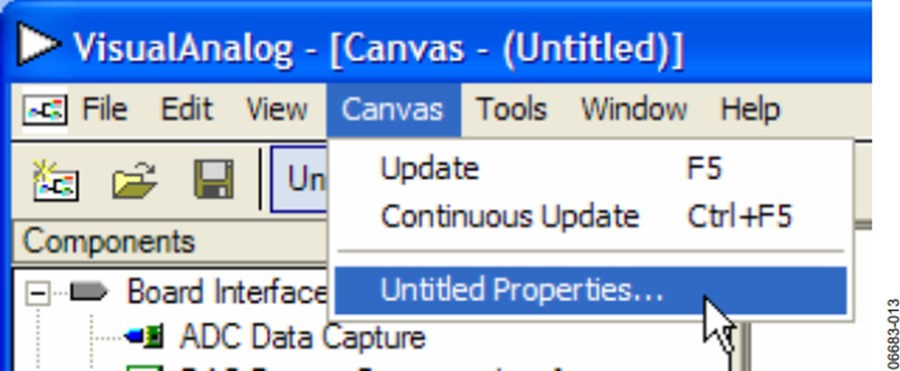
Task: Open the View menu
Action: pos(277,109)
